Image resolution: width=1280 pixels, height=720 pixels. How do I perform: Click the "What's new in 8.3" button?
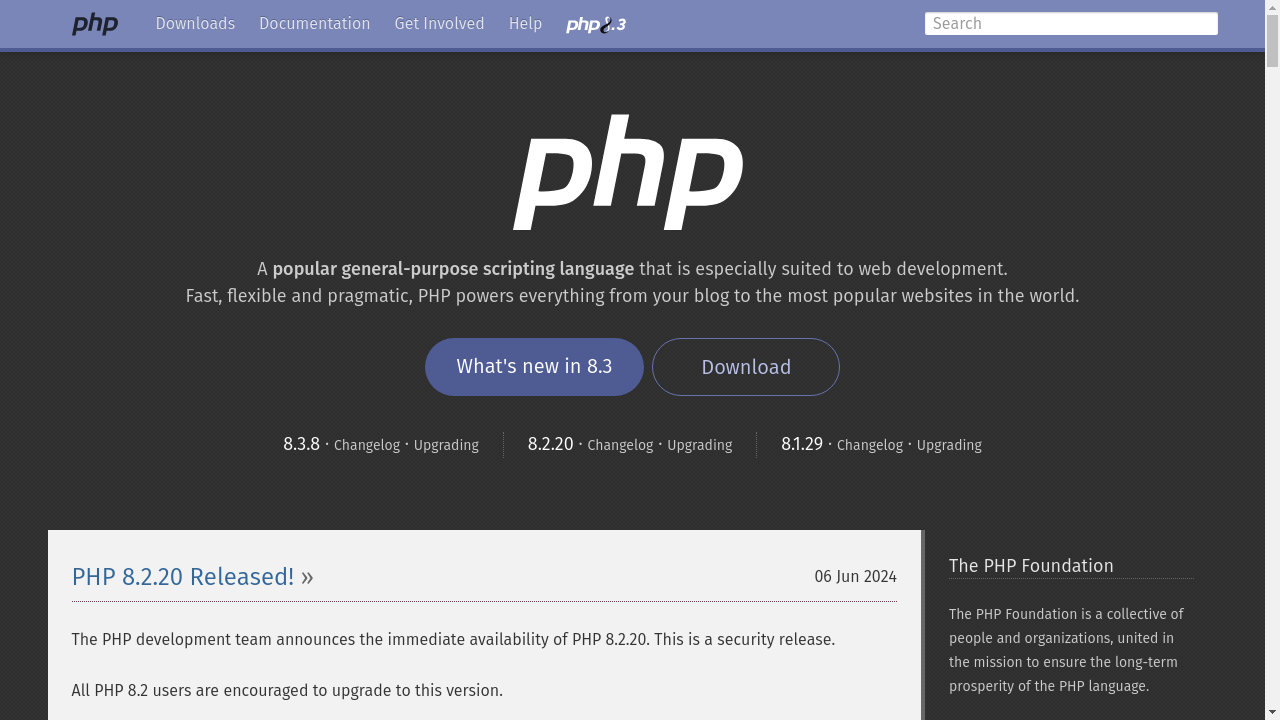pos(534,366)
